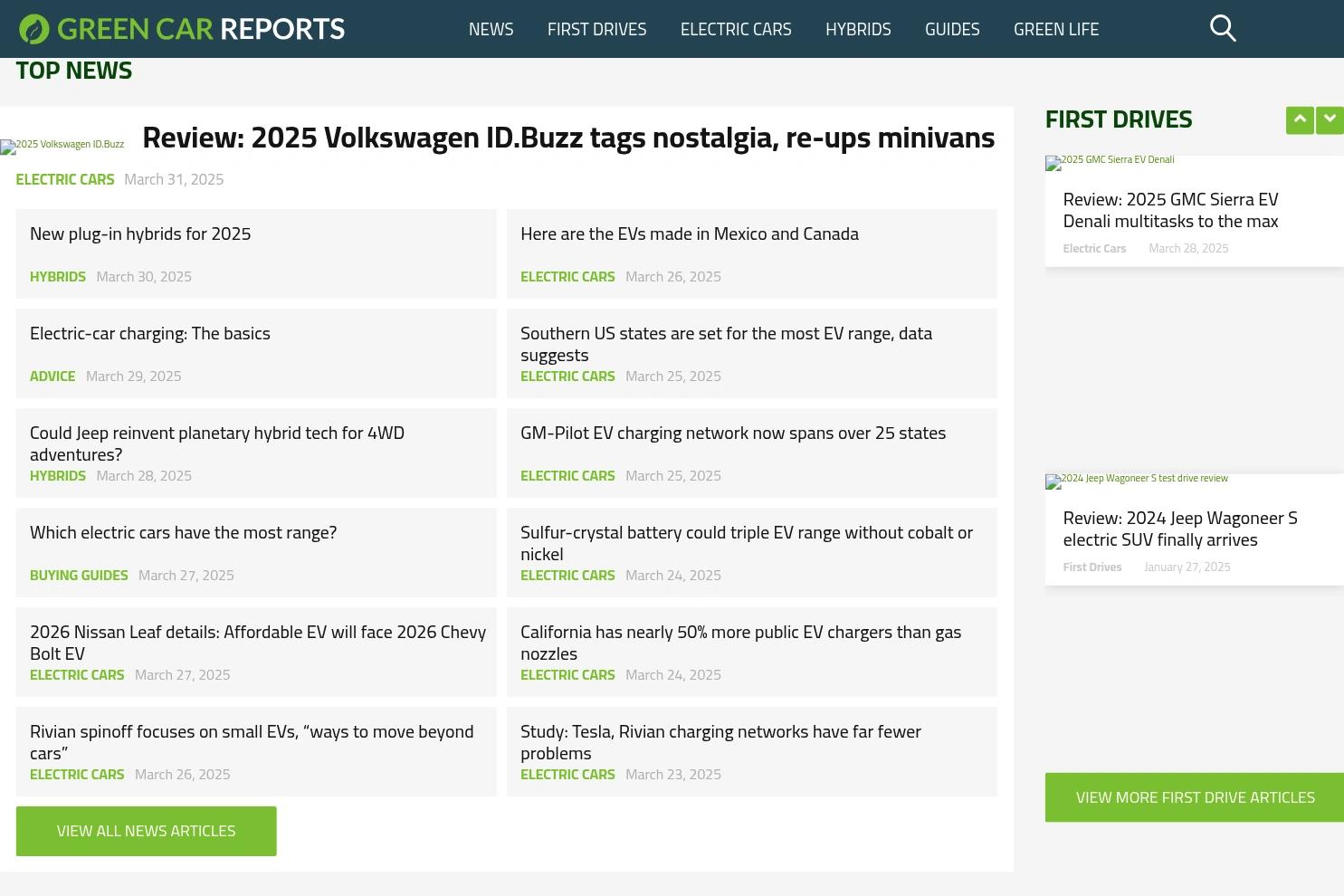Read the Jeep planetary hybrid tech article
The image size is (1344, 896).
217,443
